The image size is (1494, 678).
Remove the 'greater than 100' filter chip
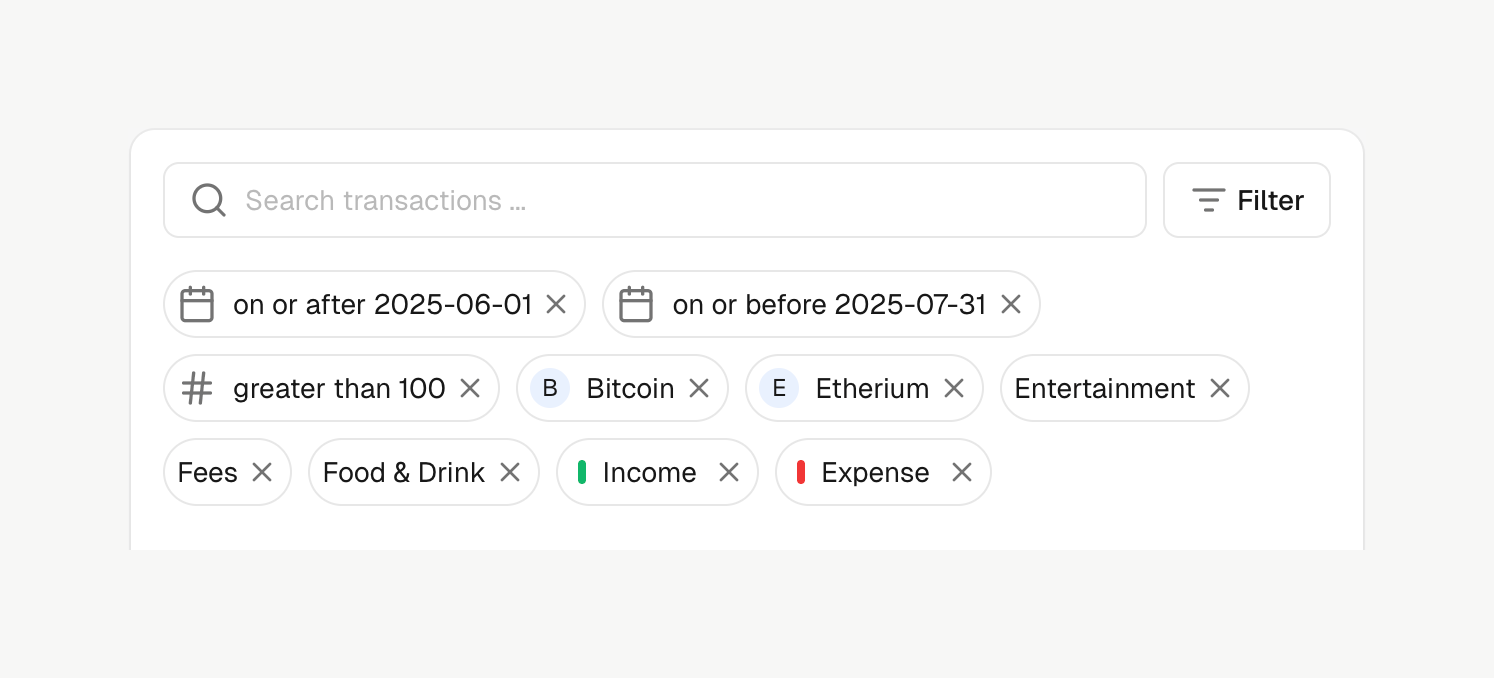(470, 388)
